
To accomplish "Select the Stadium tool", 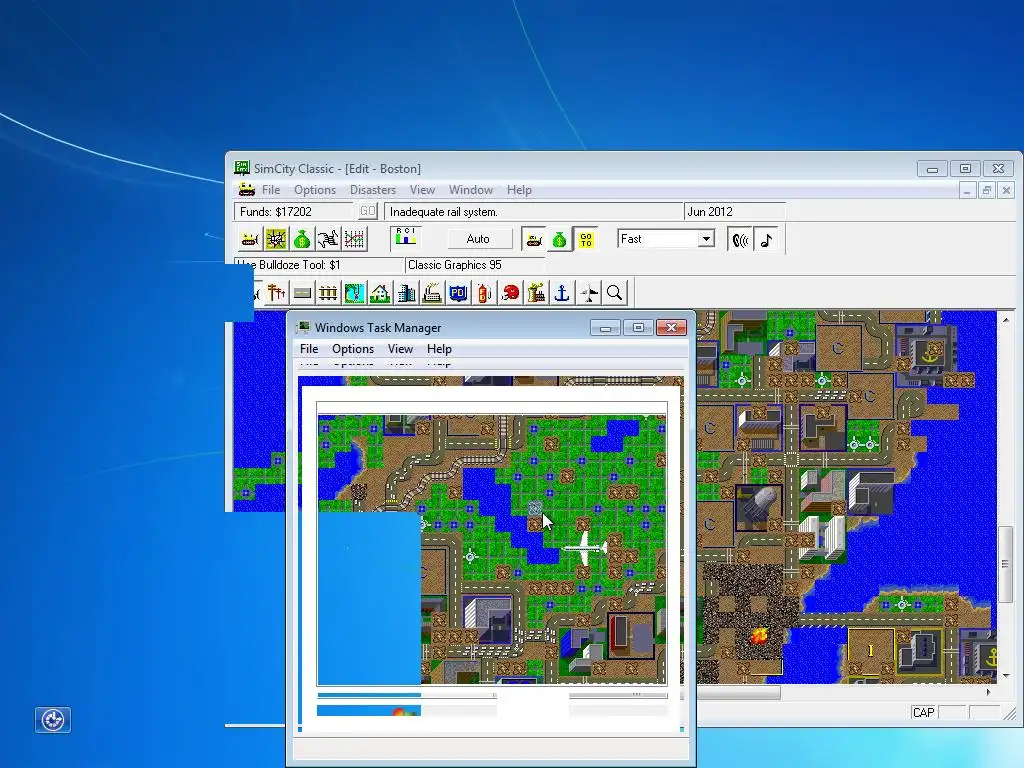I will [510, 293].
